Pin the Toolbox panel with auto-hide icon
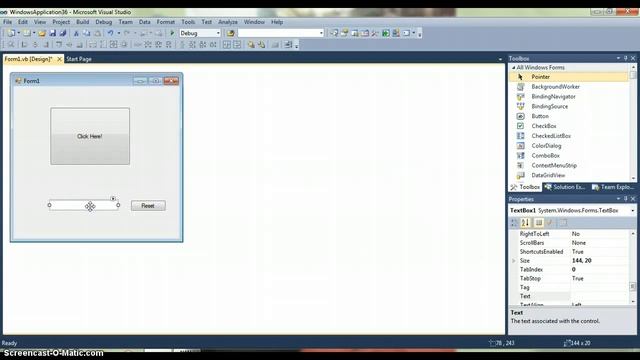This screenshot has width=640, height=360. click(x=626, y=58)
